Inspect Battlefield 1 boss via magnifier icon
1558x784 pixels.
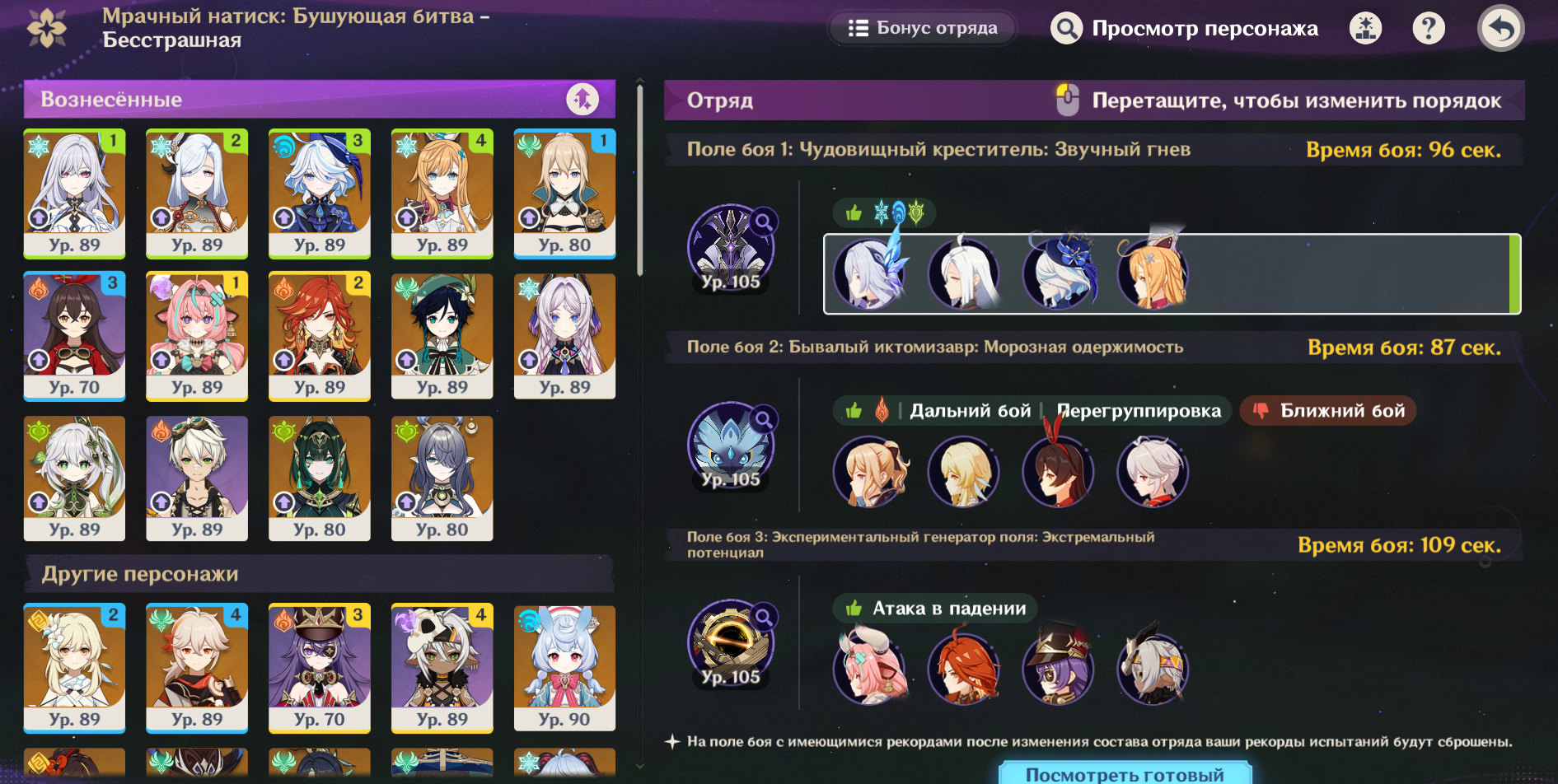pos(765,222)
